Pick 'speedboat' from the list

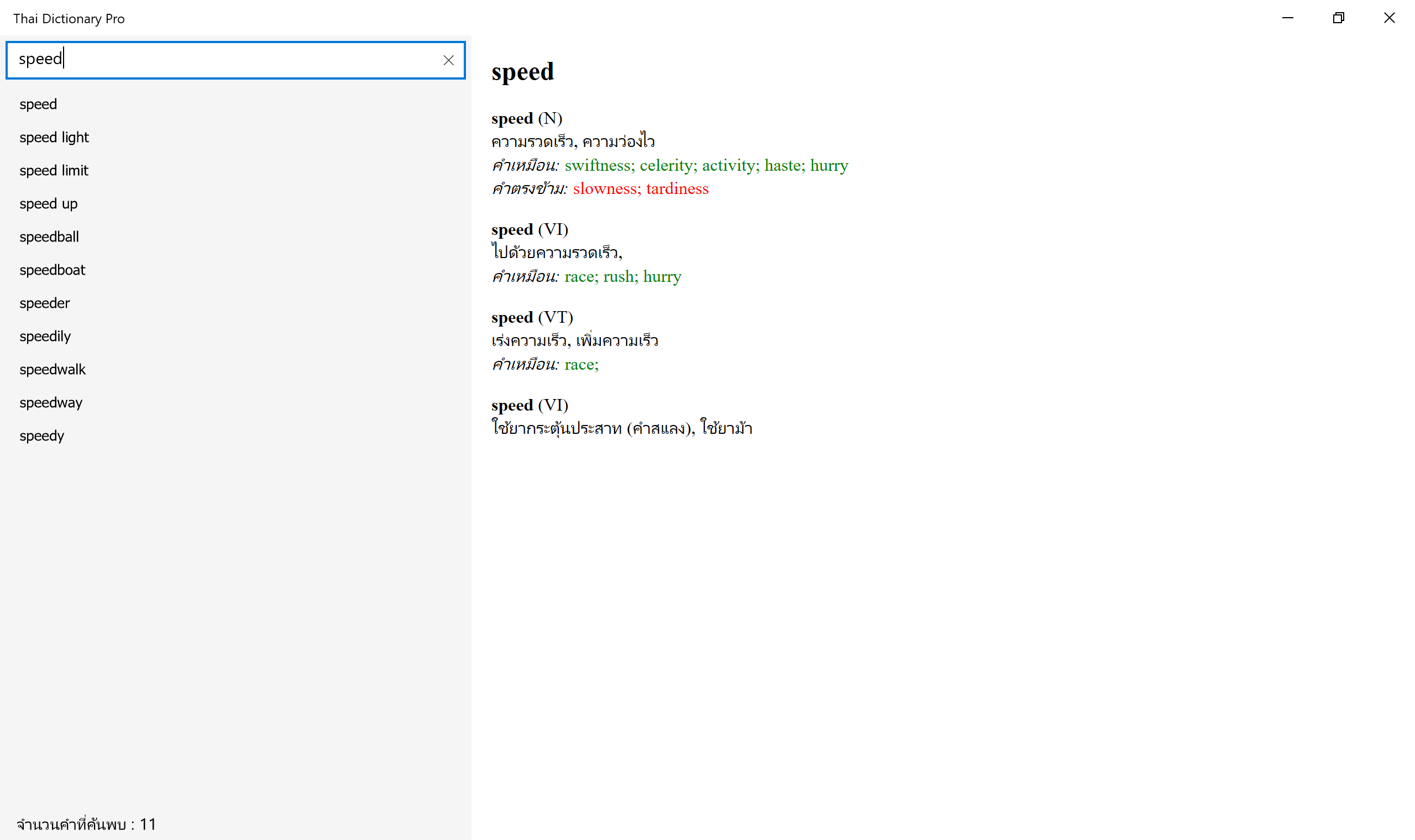point(52,270)
